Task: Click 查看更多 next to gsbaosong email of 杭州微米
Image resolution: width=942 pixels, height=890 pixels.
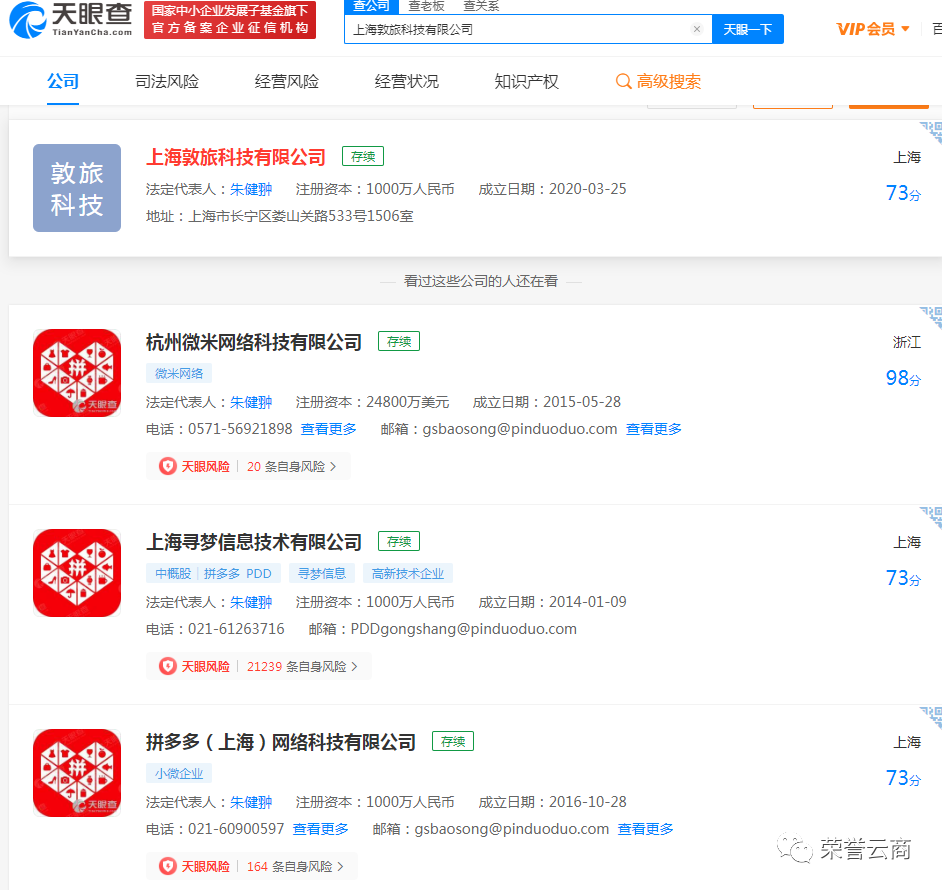Action: click(654, 429)
